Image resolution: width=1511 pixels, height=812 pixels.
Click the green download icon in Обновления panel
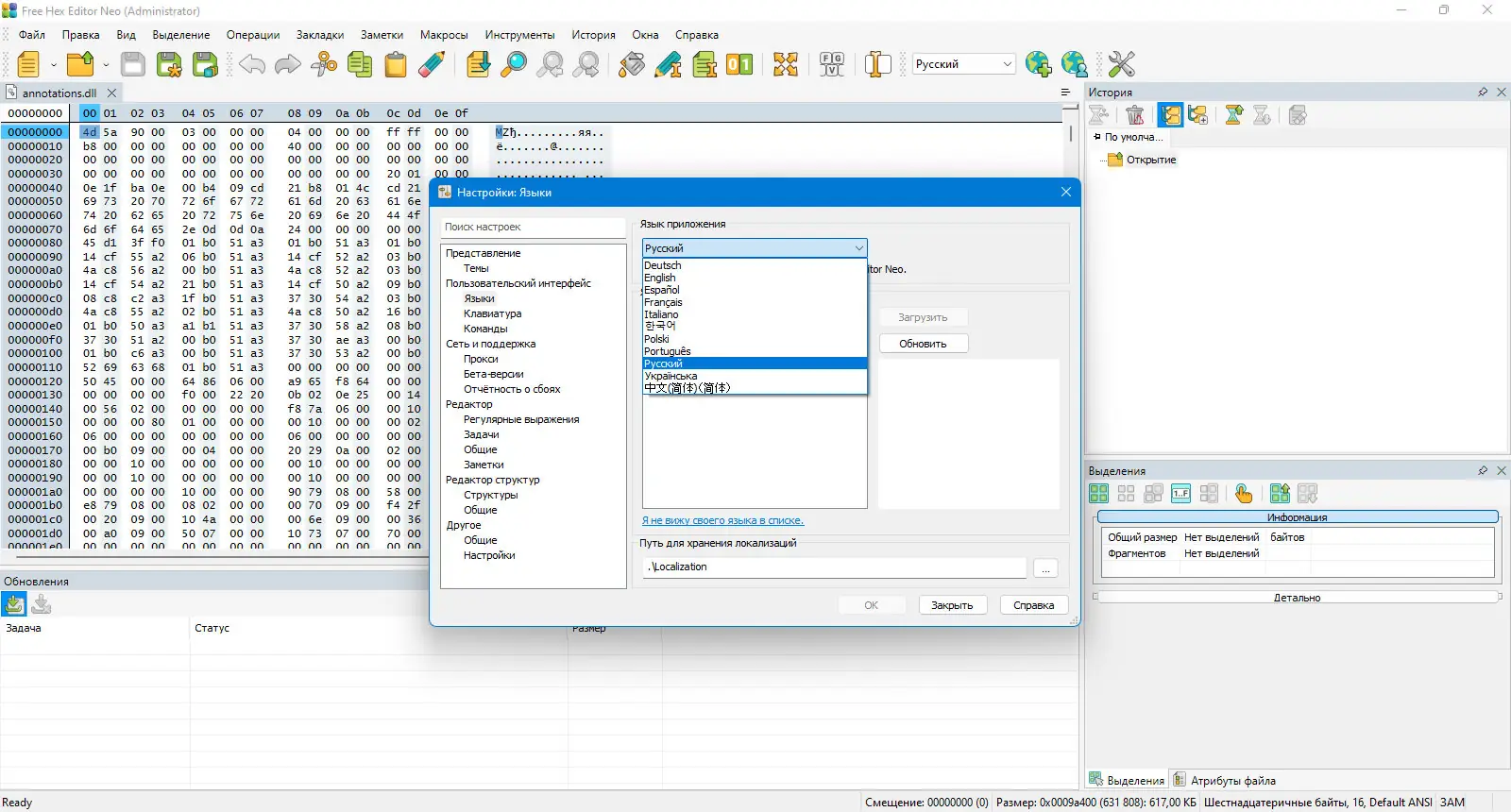tap(14, 604)
